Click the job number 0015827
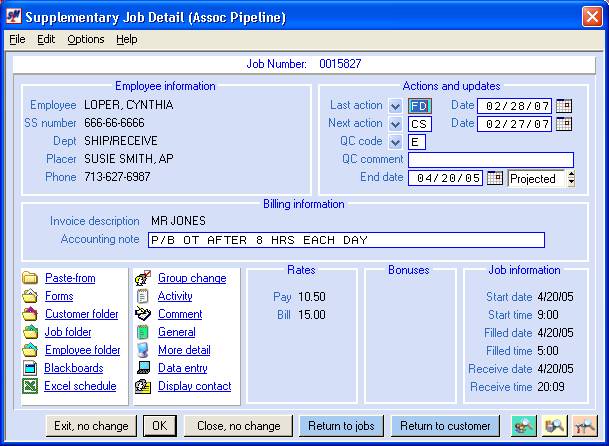 tap(340, 64)
